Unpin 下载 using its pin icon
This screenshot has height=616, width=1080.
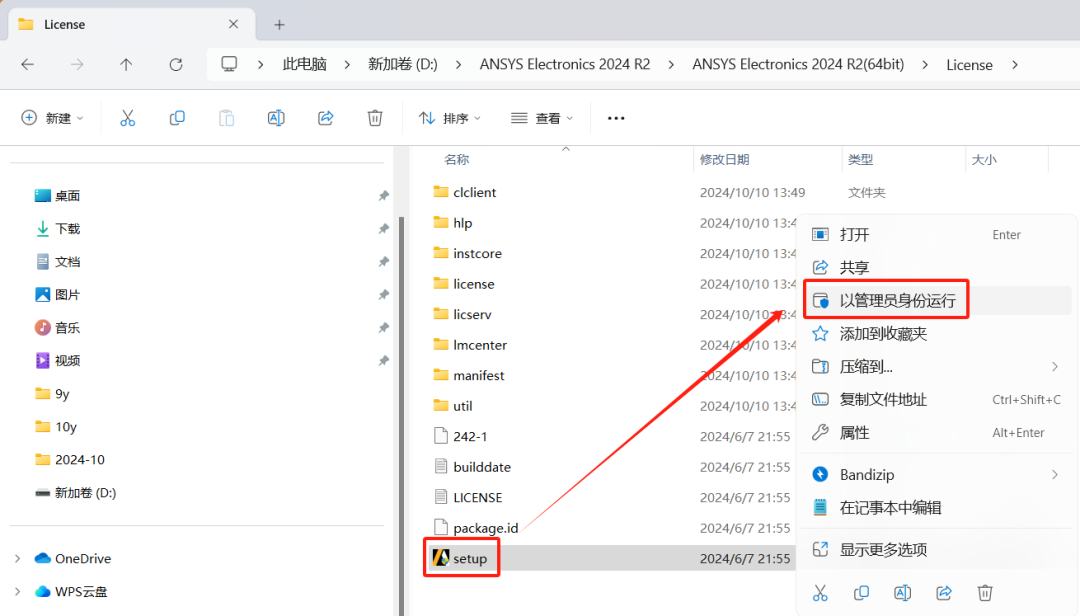[x=384, y=229]
